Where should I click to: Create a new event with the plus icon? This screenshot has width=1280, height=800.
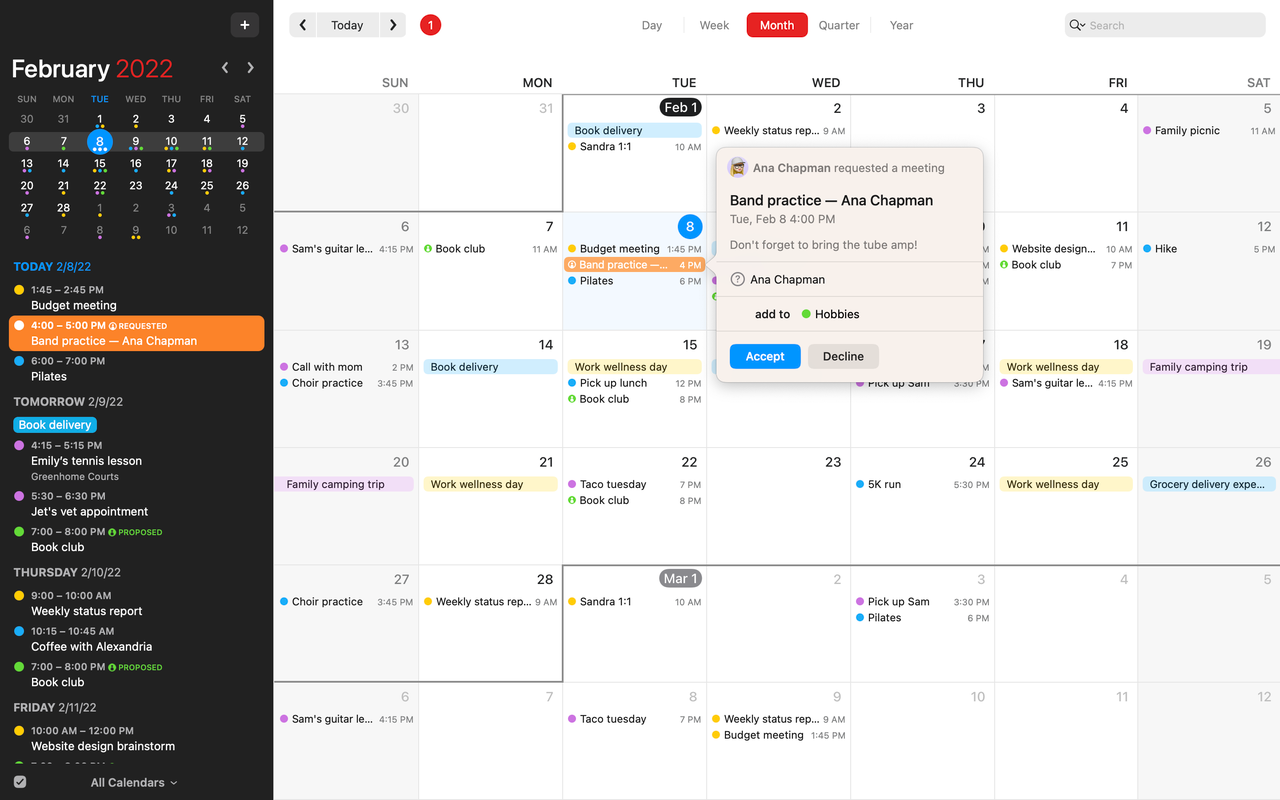(244, 24)
